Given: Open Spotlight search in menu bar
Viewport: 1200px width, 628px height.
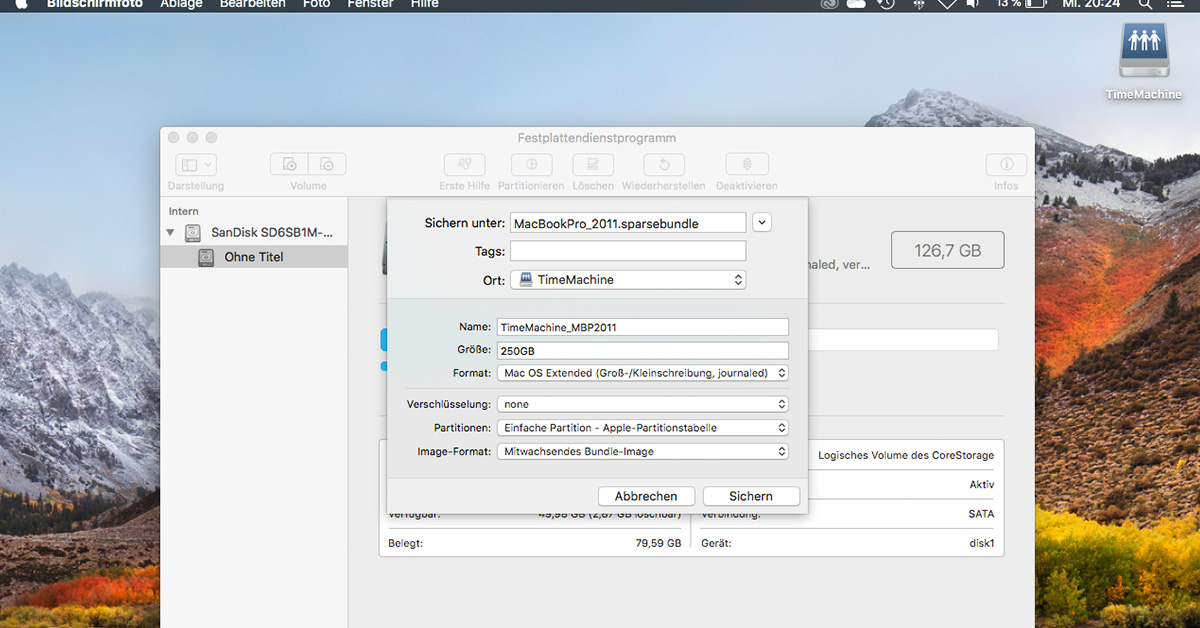Looking at the screenshot, I should (1147, 4).
